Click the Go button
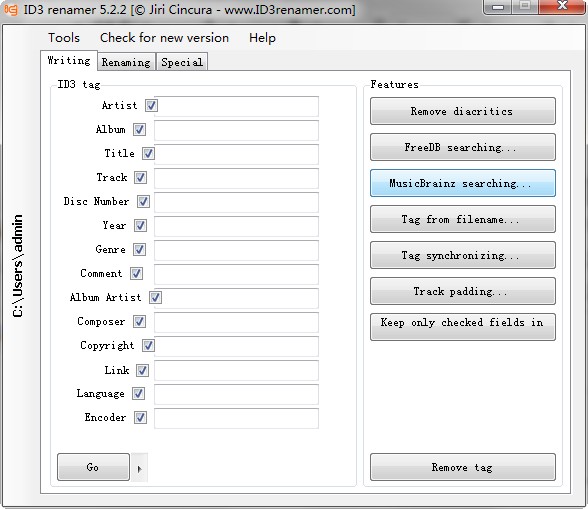 pos(93,467)
